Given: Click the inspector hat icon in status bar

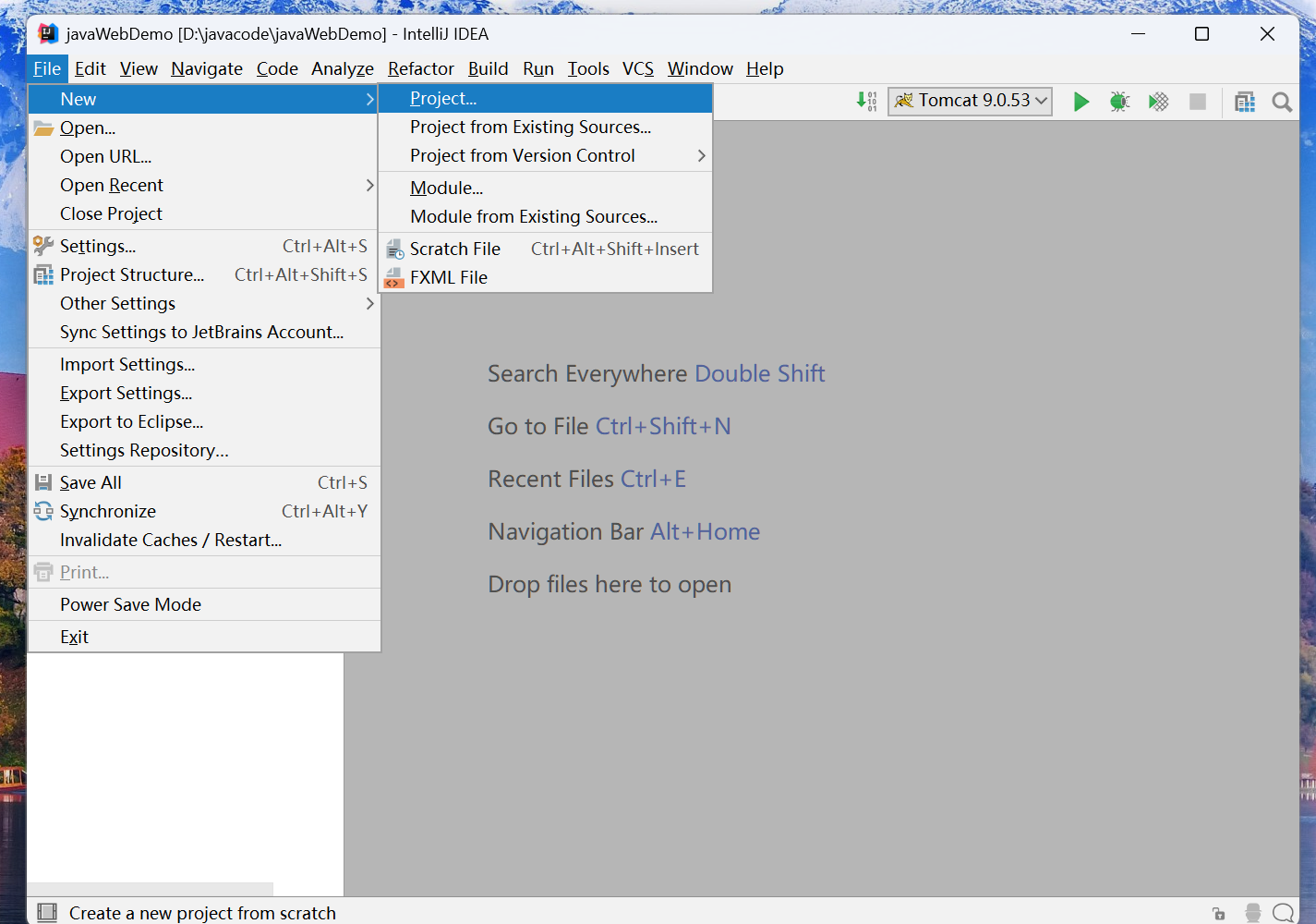Looking at the screenshot, I should click(1252, 912).
